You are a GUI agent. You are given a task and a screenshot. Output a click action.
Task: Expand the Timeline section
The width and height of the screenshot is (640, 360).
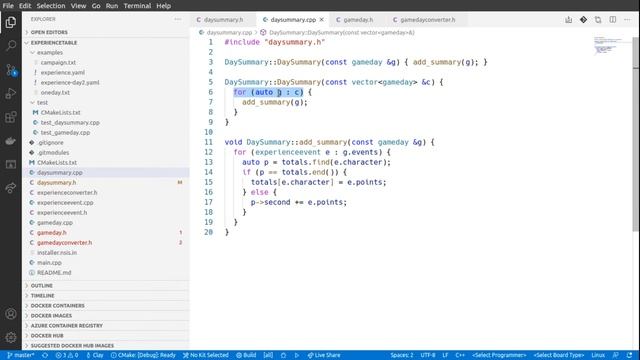click(106, 296)
